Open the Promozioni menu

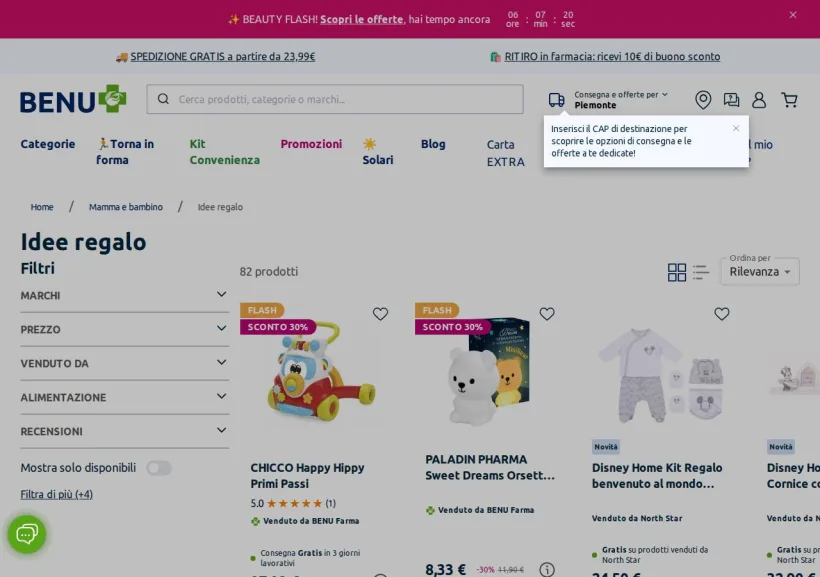coord(311,144)
